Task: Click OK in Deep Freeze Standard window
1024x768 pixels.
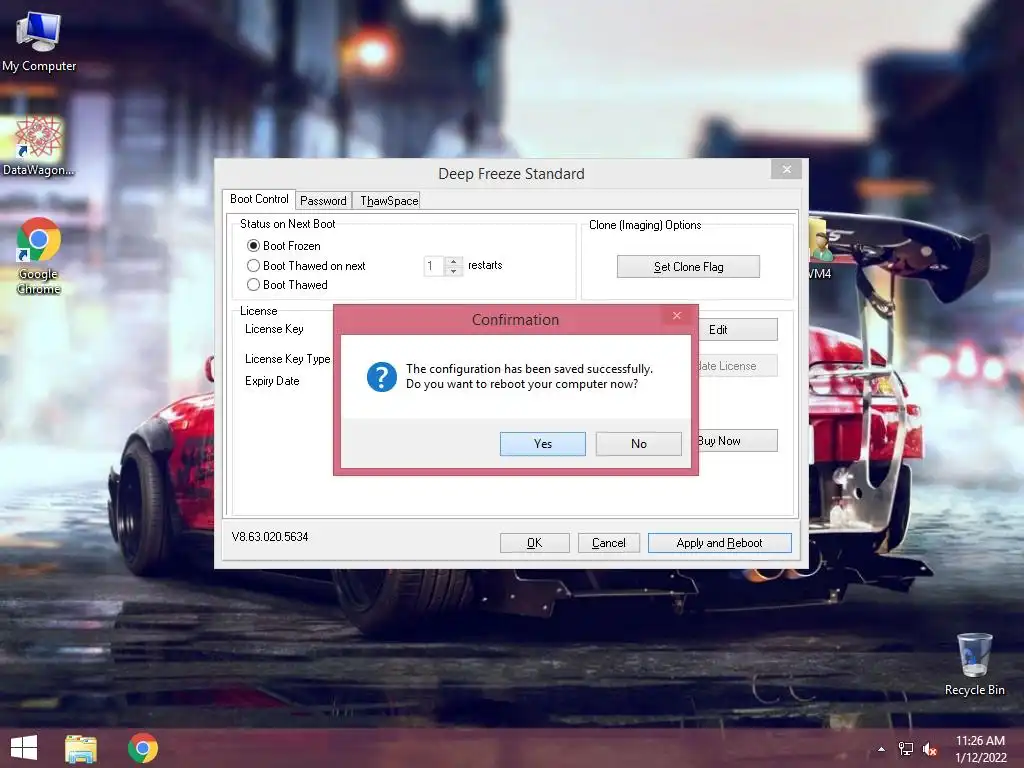Action: tap(534, 543)
